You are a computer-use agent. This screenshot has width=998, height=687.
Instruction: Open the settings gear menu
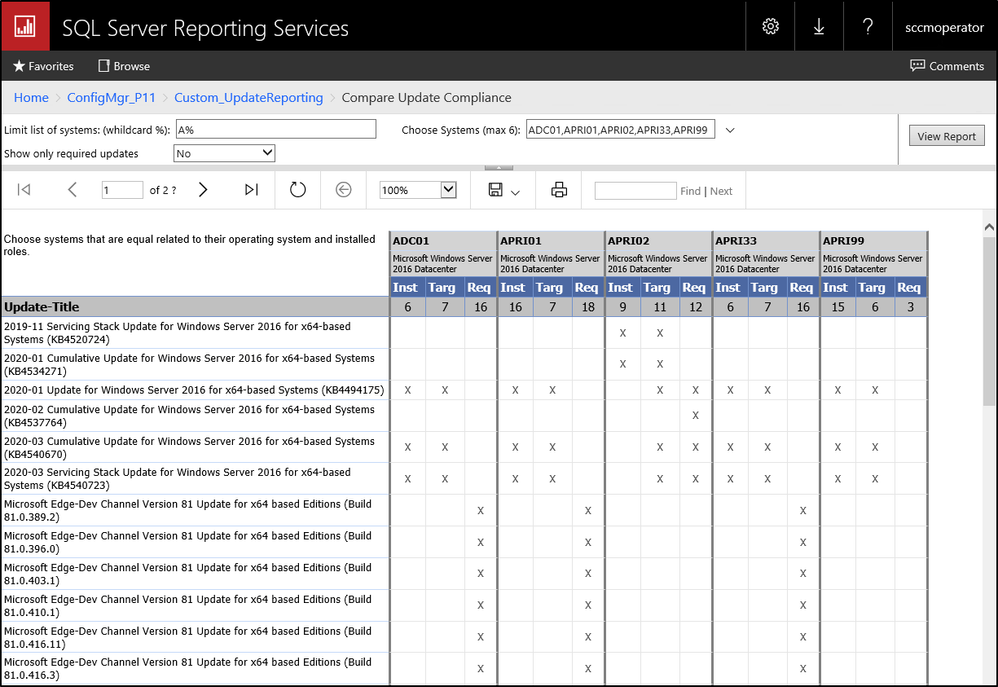(770, 27)
